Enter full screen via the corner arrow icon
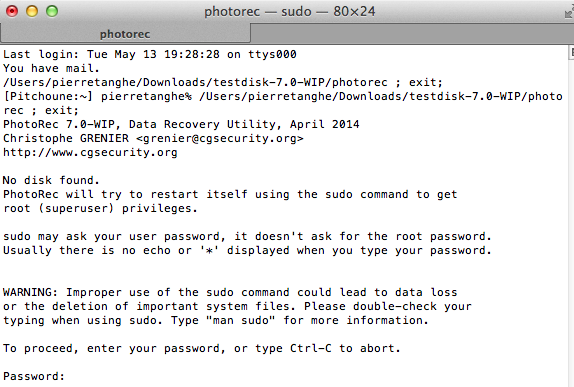This screenshot has height=387, width=574. coord(569,12)
